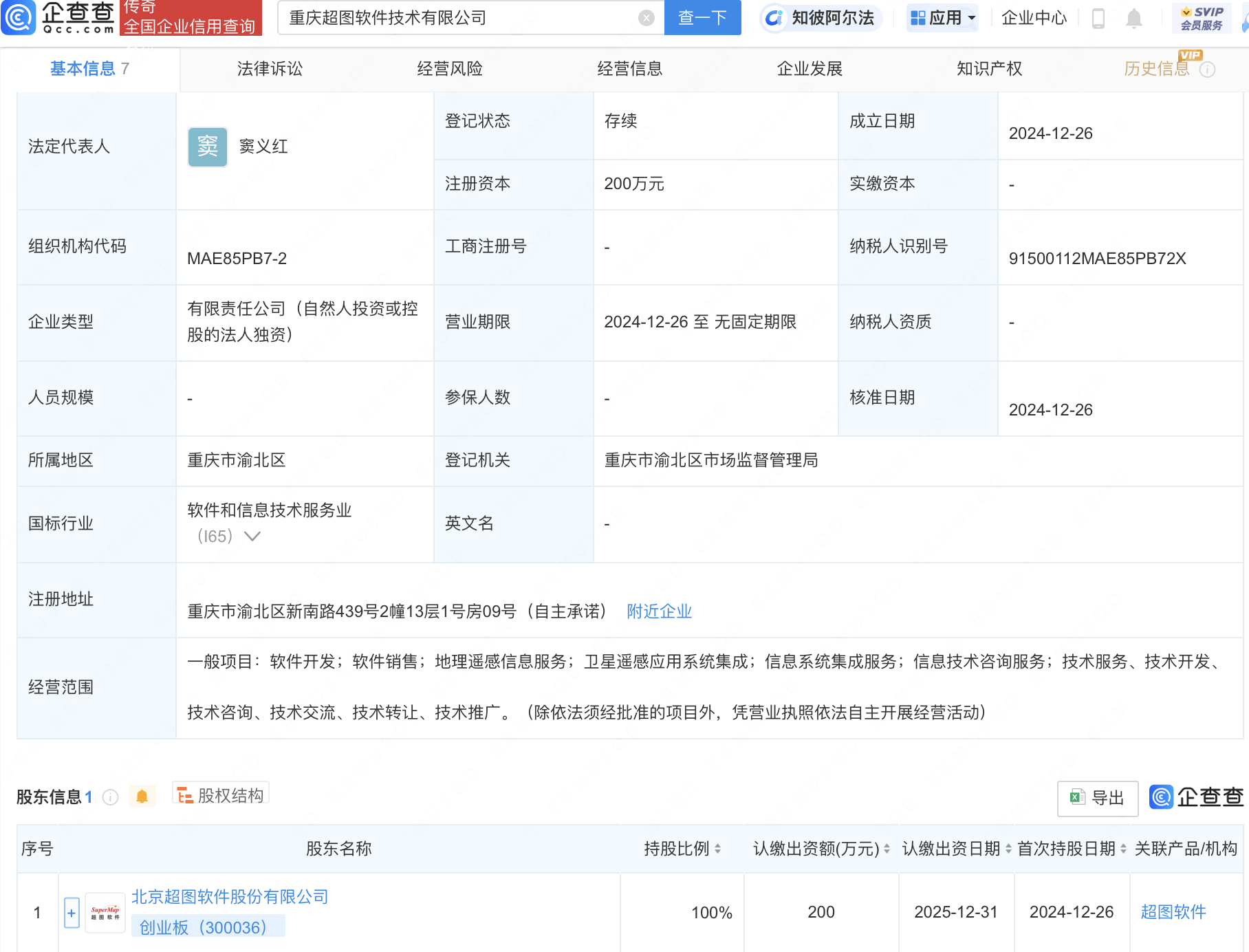The width and height of the screenshot is (1249, 952).
Task: Run the search with 查一下
Action: [x=702, y=18]
